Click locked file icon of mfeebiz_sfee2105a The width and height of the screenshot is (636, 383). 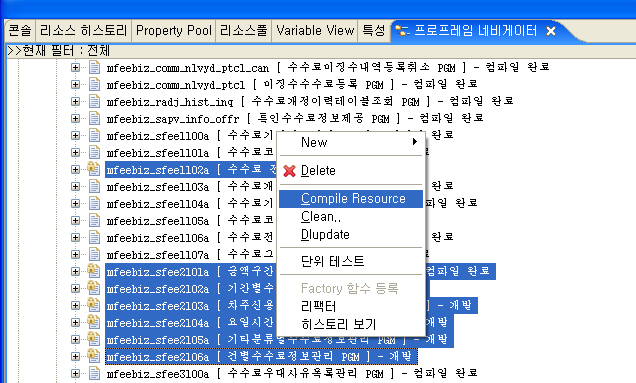coord(93,339)
